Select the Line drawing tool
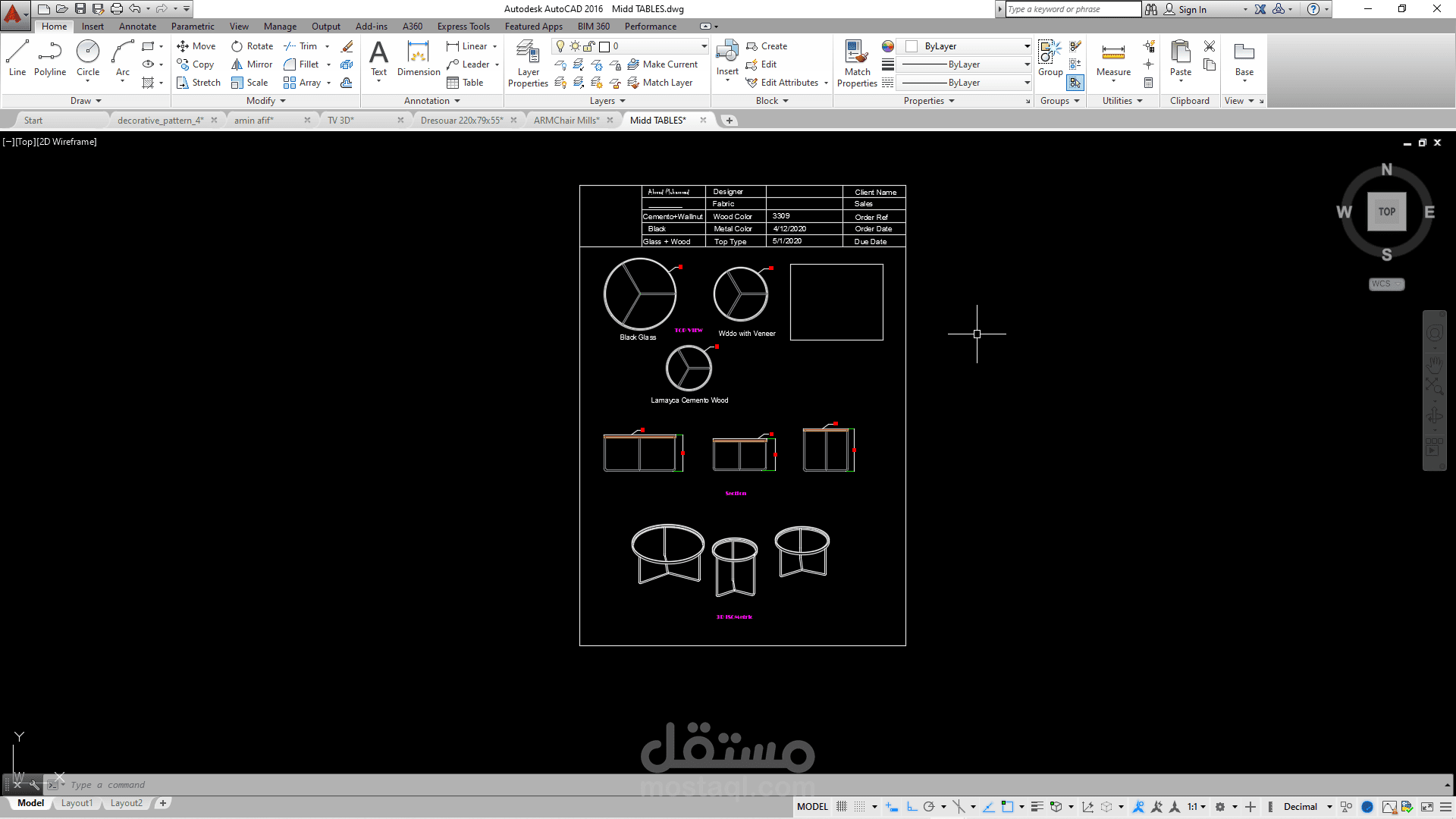 [x=17, y=58]
